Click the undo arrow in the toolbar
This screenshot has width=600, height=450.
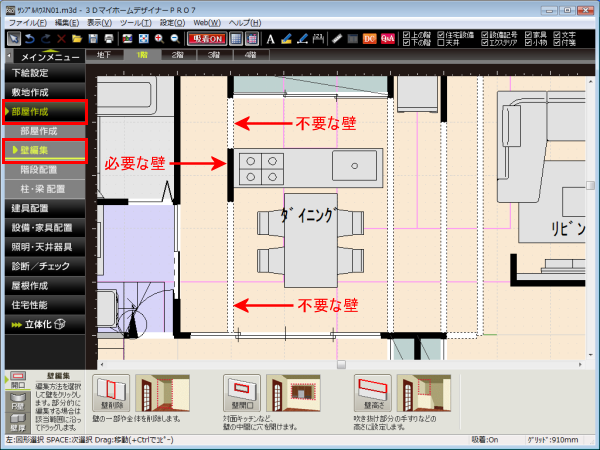(x=31, y=39)
